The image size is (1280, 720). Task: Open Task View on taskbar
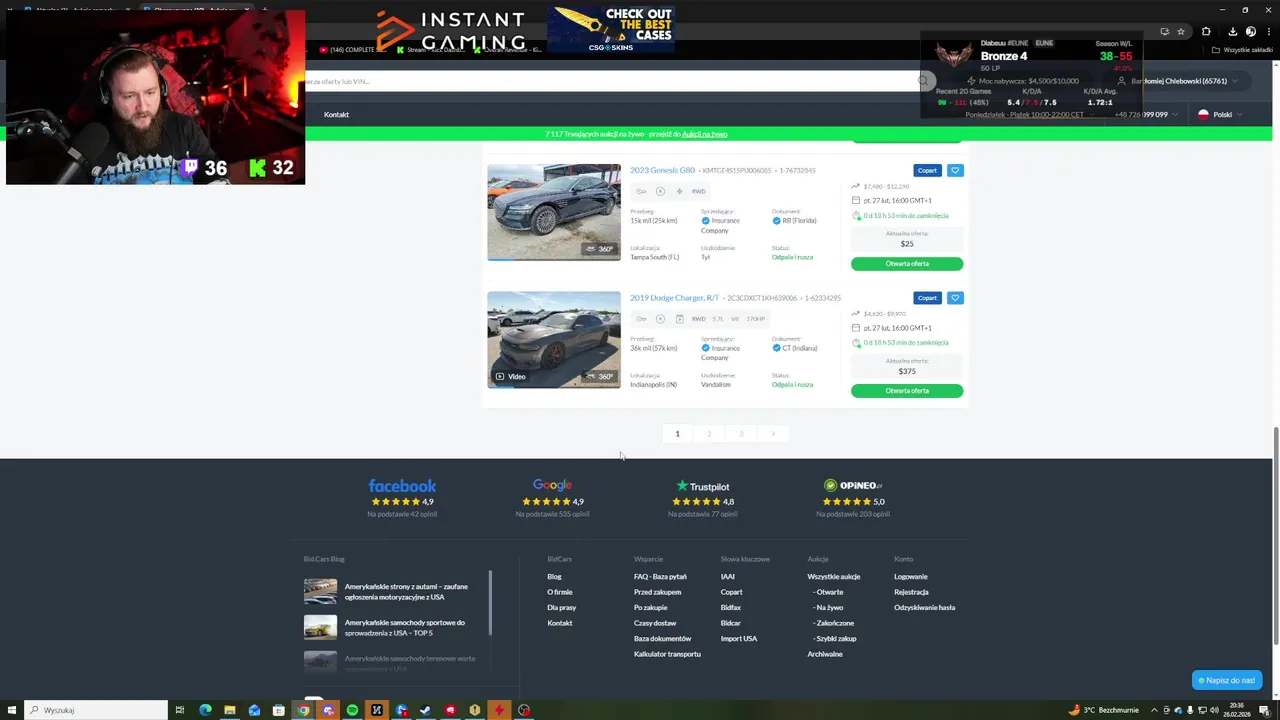[x=180, y=710]
